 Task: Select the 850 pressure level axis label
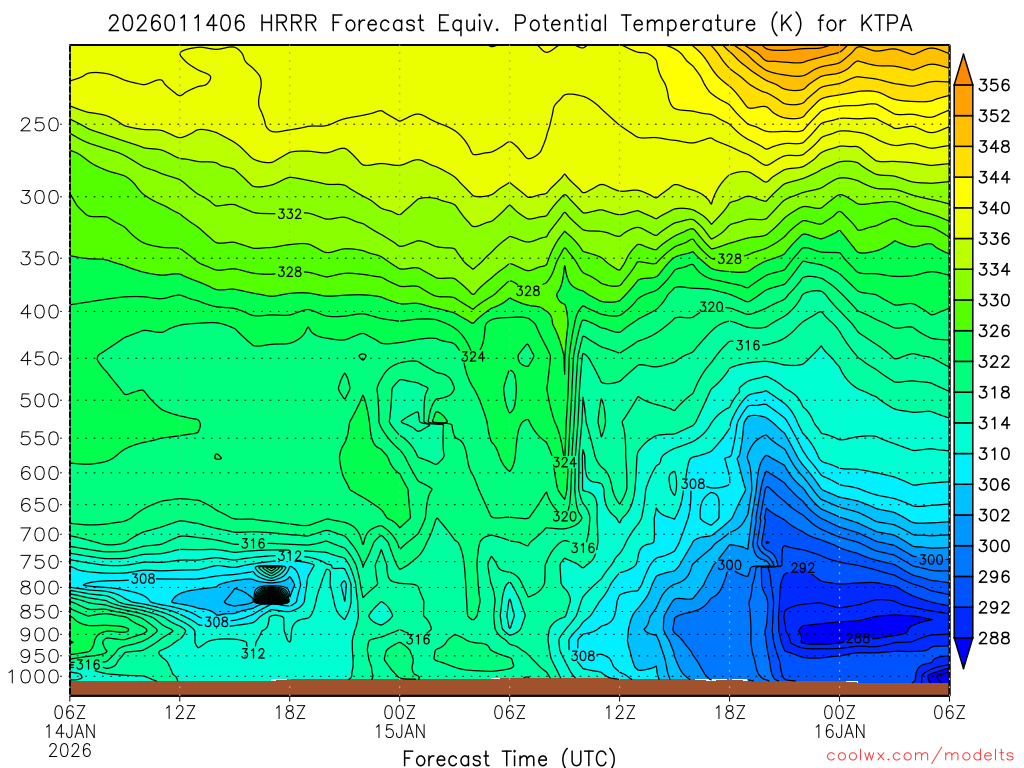(x=40, y=612)
